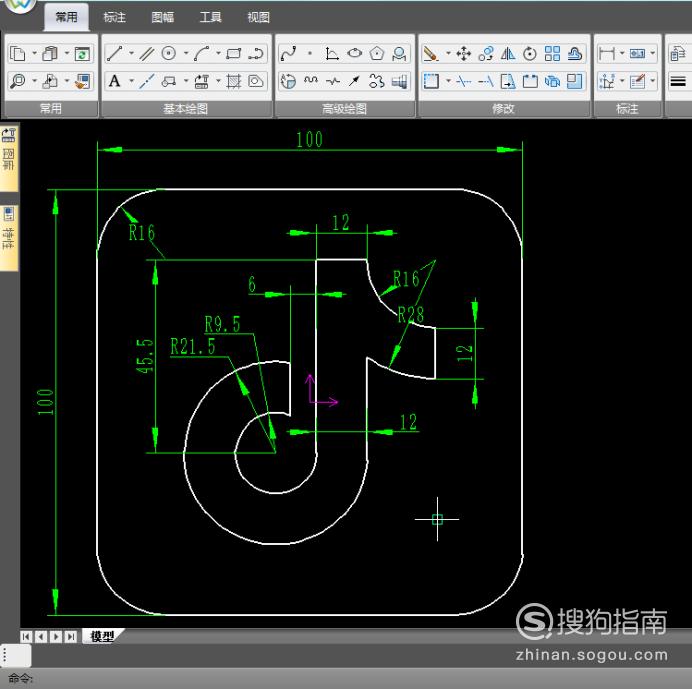Go to next layout tab arrow

[56, 636]
